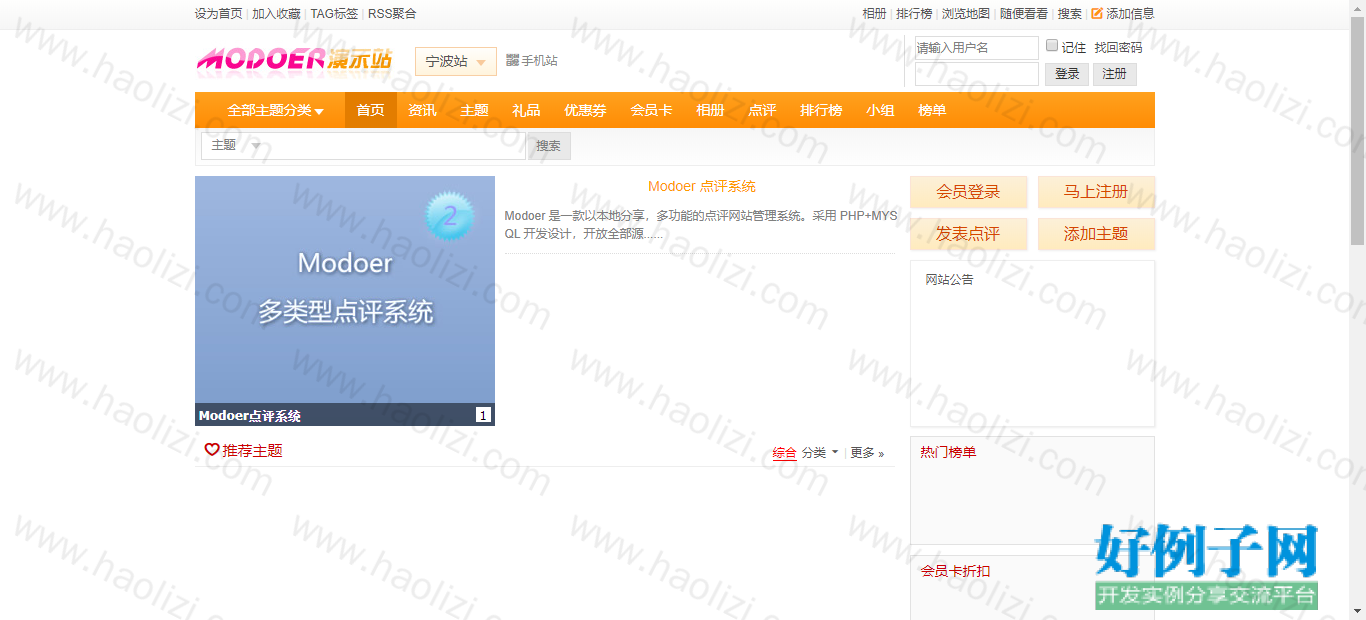The height and width of the screenshot is (620, 1366).
Task: Click the 发表点评 button
Action: (968, 234)
